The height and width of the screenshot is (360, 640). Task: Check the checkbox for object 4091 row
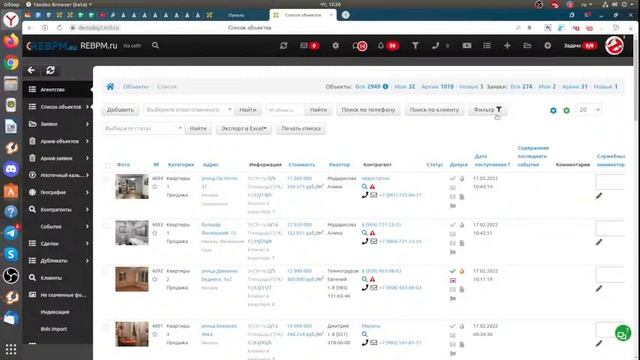click(x=106, y=327)
